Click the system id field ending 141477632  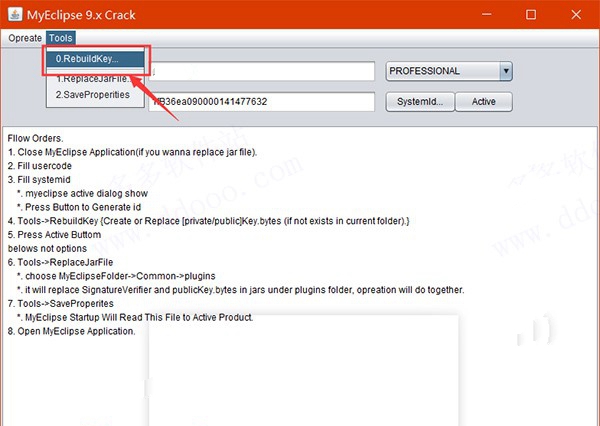point(262,102)
